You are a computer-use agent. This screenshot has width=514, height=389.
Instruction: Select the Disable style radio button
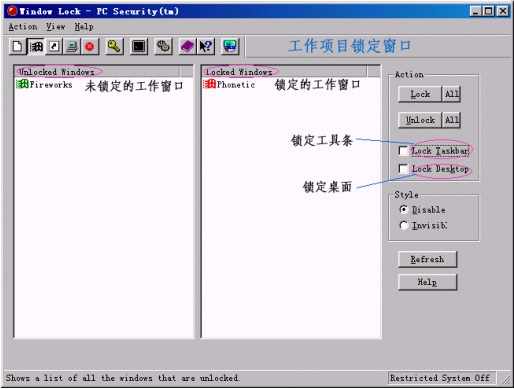tap(403, 209)
